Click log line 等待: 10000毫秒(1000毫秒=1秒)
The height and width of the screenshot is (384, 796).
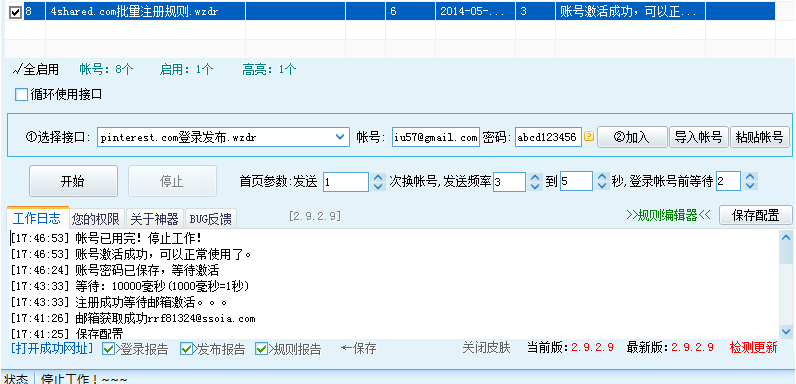tap(130, 286)
